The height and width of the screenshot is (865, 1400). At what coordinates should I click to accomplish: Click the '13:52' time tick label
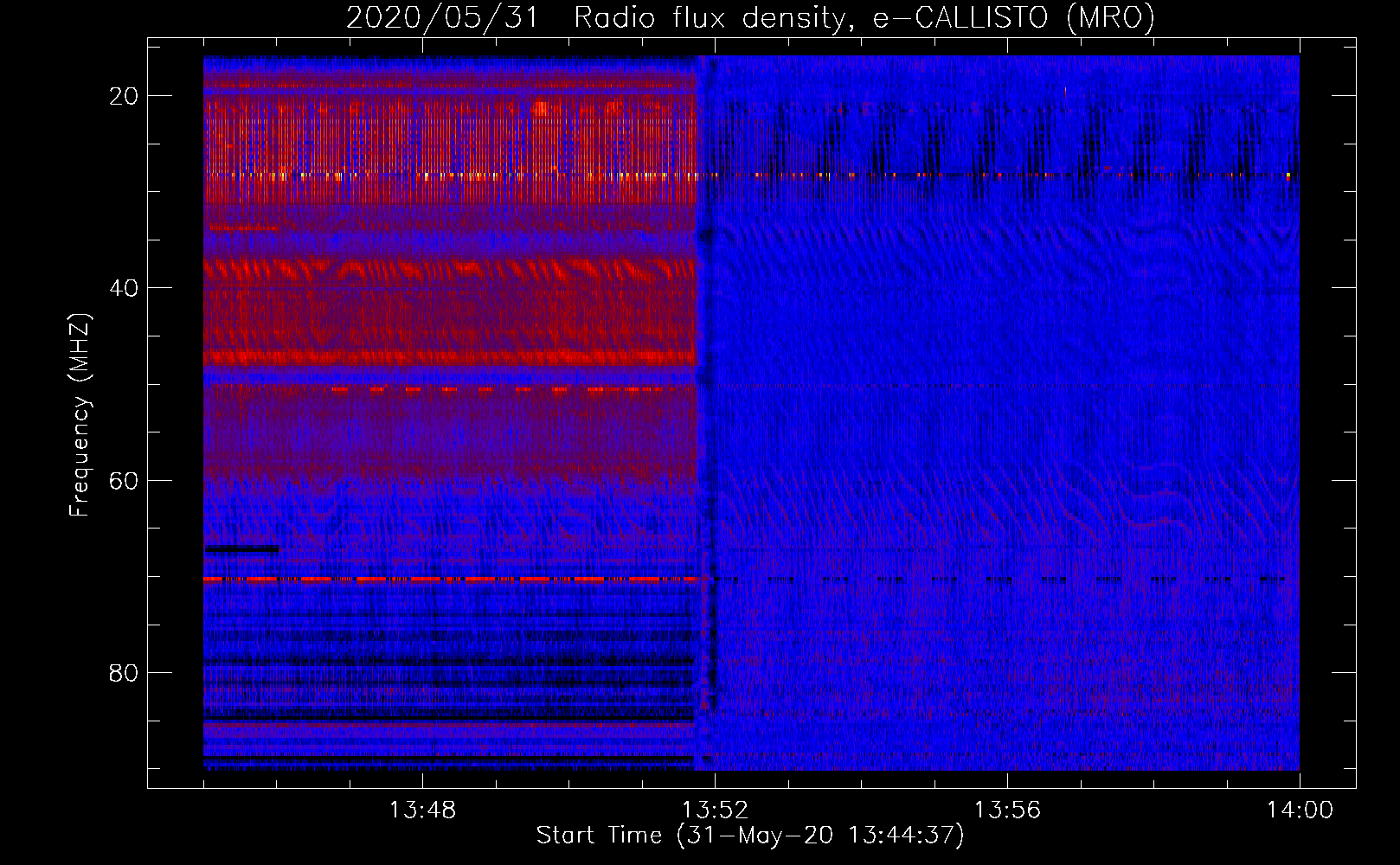click(715, 811)
